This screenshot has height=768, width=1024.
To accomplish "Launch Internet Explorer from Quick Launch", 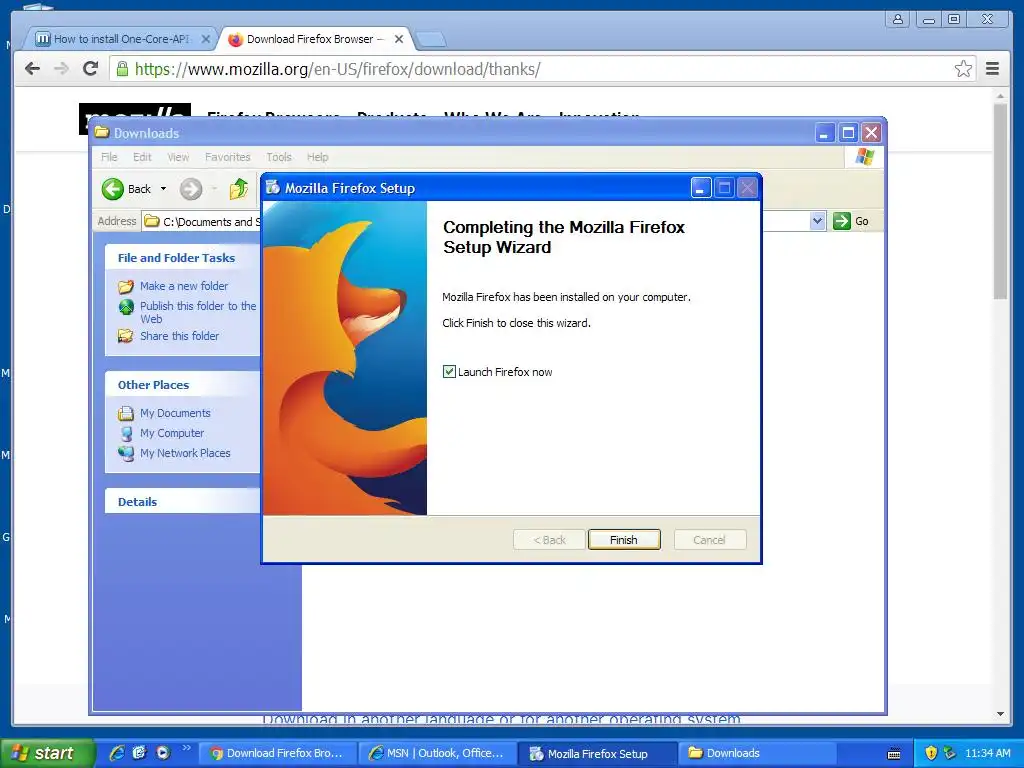I will (x=117, y=753).
